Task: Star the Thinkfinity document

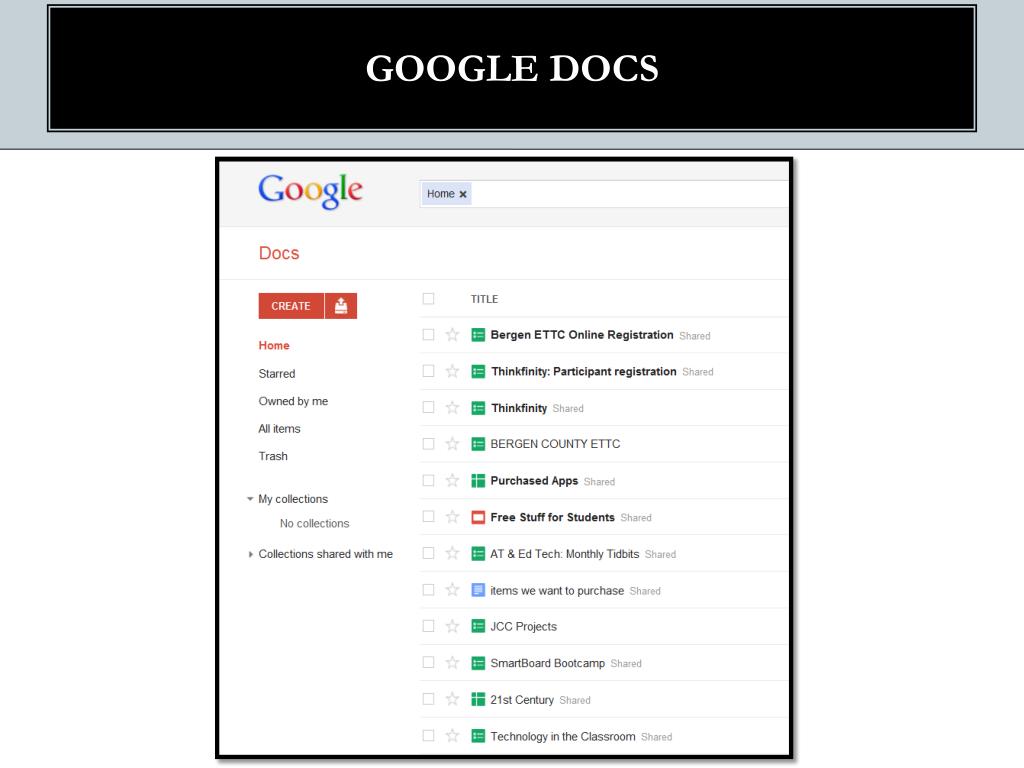Action: tap(452, 408)
